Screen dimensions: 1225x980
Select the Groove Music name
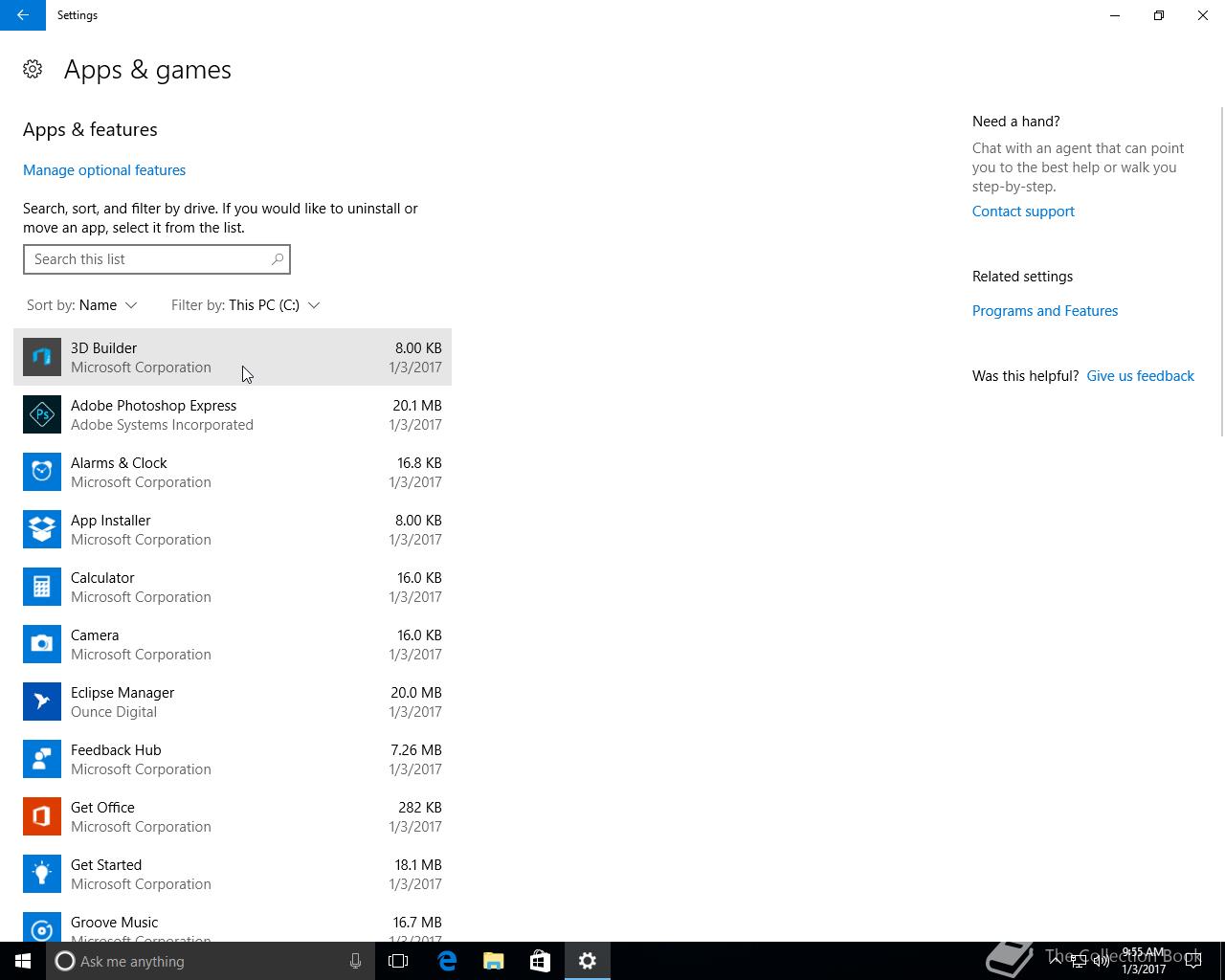(115, 923)
